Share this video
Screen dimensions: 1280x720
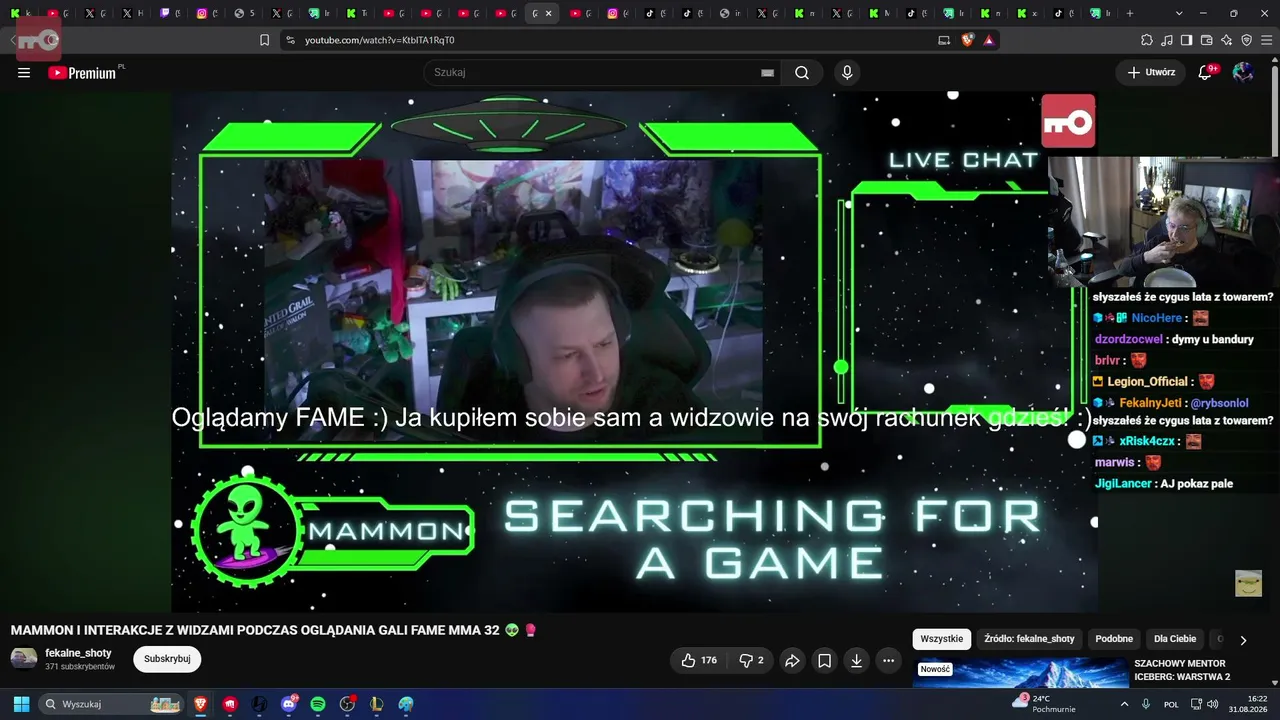click(792, 660)
